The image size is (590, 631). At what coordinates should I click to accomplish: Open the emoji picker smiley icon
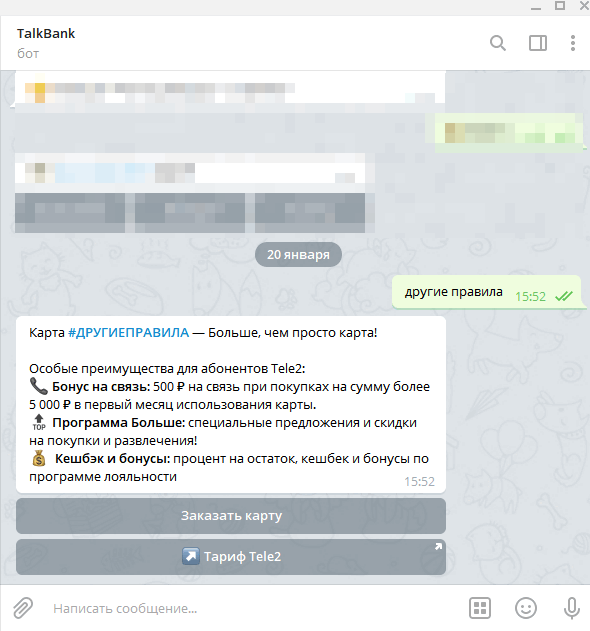point(526,608)
